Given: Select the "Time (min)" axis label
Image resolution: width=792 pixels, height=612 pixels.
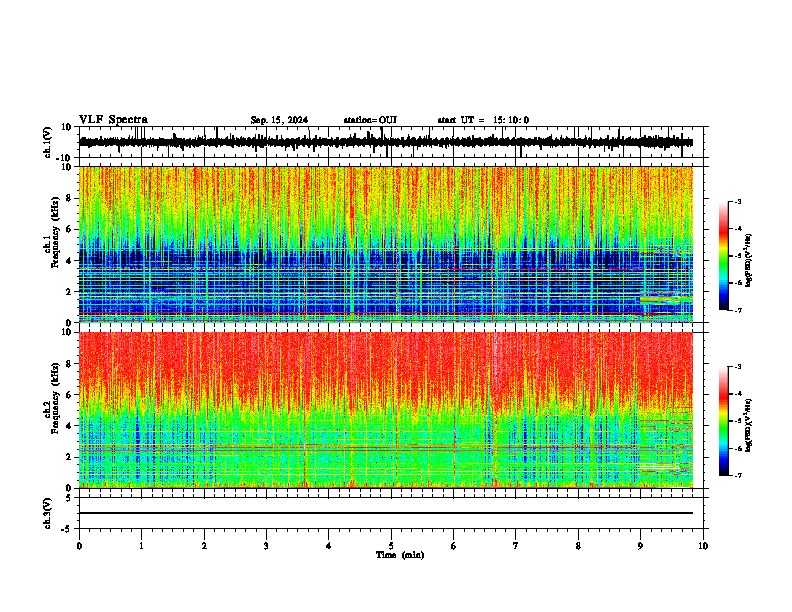Looking at the screenshot, I should point(400,555).
